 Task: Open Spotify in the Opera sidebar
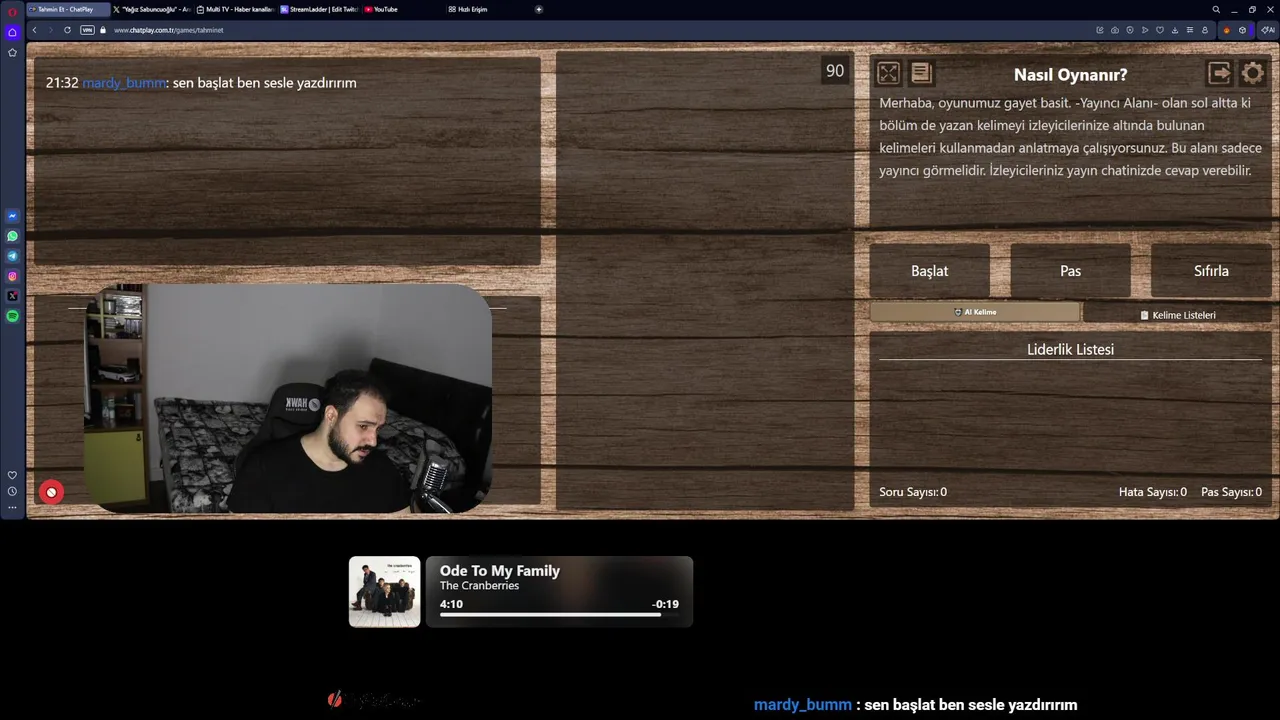point(12,316)
